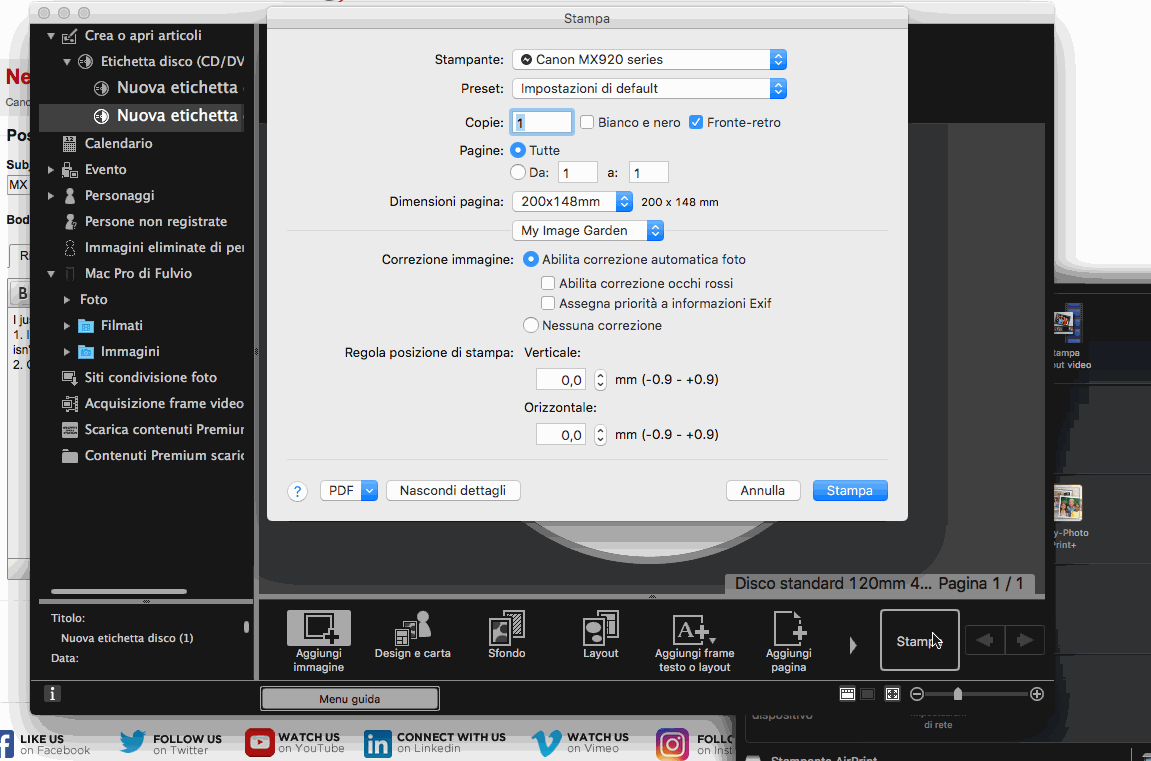Click the Nascondi dettagli button
1151x761 pixels.
pos(453,490)
